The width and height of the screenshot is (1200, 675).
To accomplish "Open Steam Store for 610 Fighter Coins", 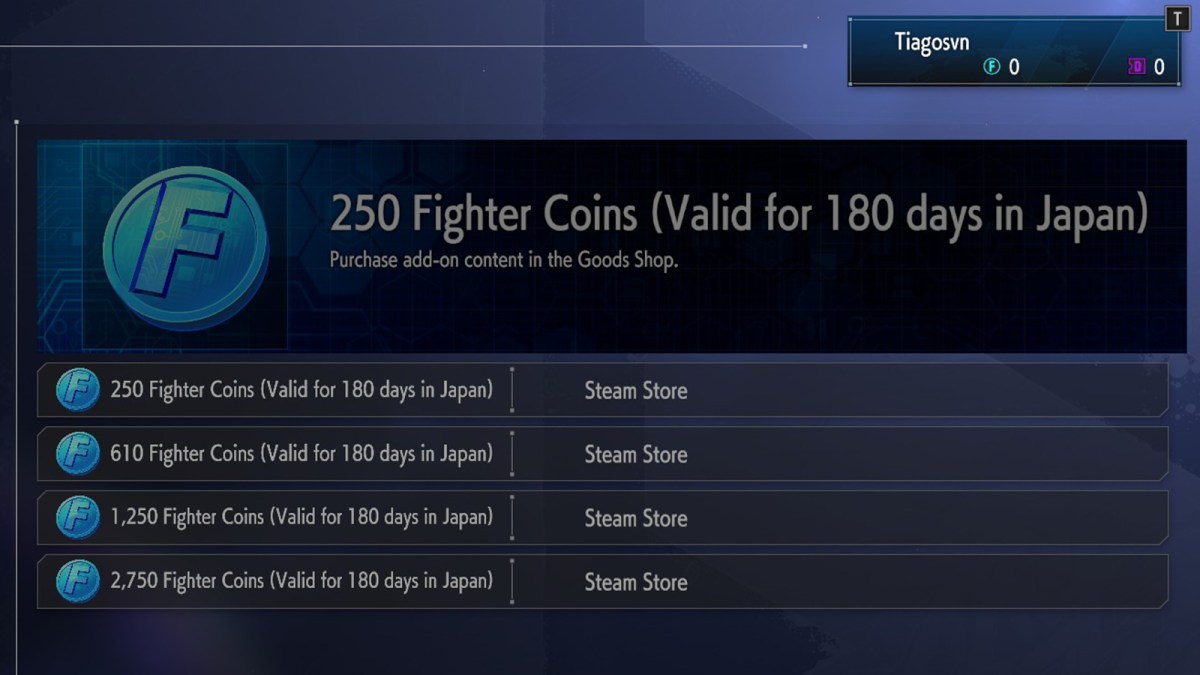I will 636,455.
